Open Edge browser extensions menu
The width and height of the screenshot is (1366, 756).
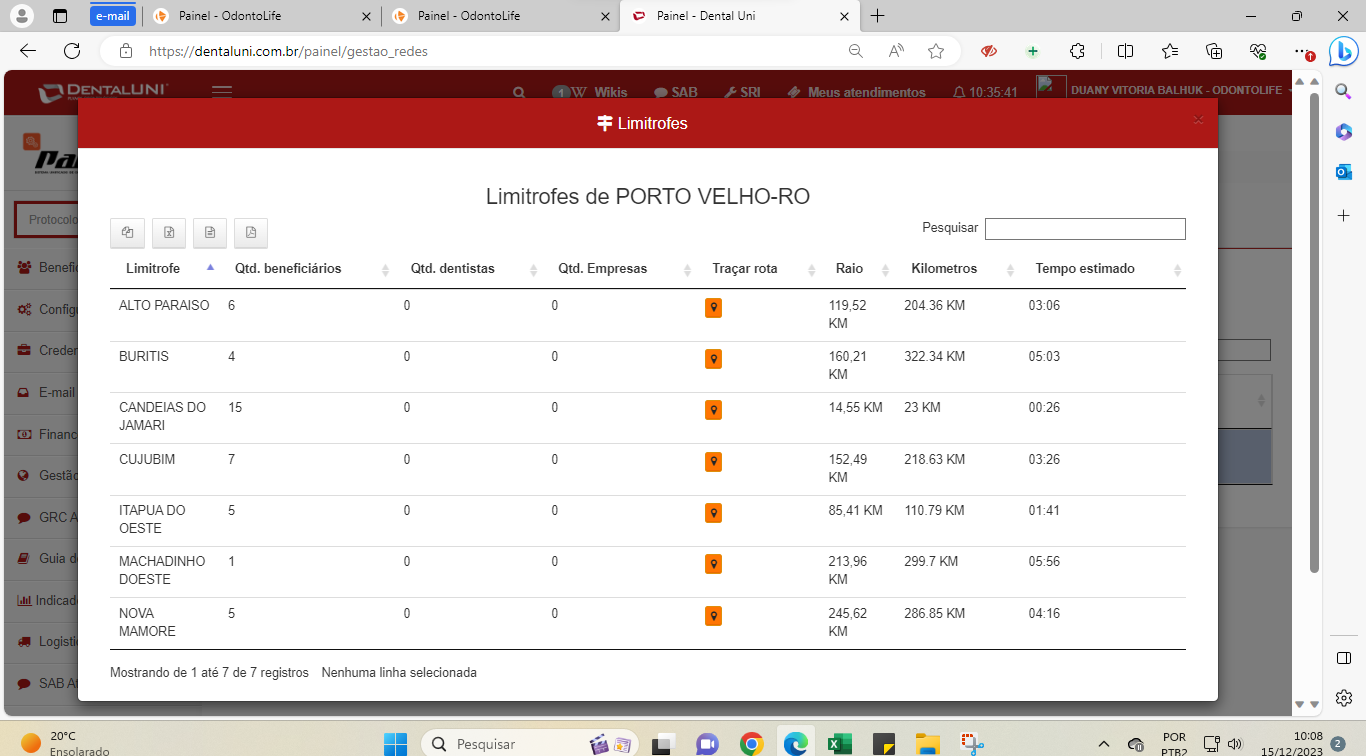click(1077, 51)
